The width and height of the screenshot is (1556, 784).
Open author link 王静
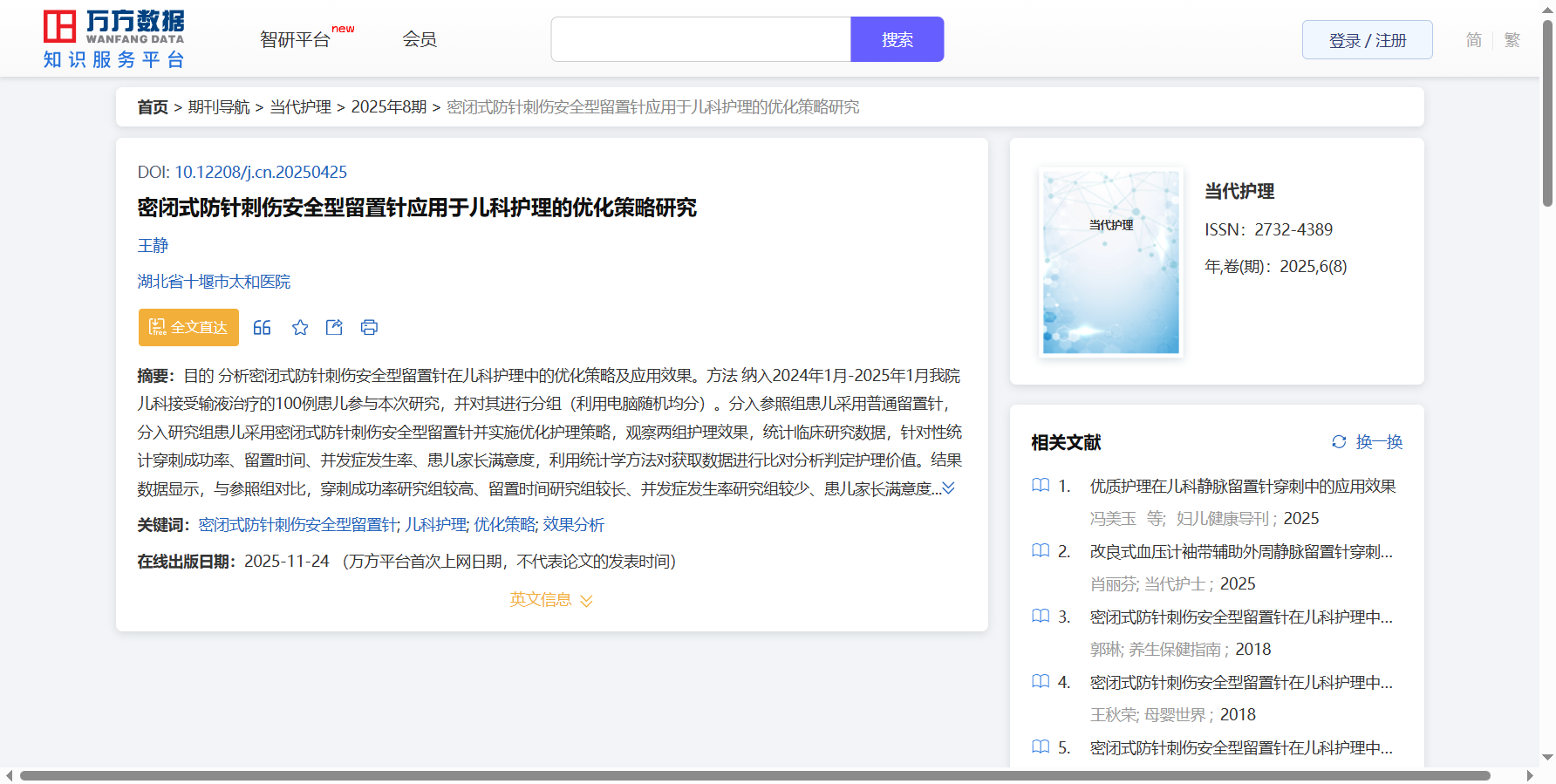point(153,246)
